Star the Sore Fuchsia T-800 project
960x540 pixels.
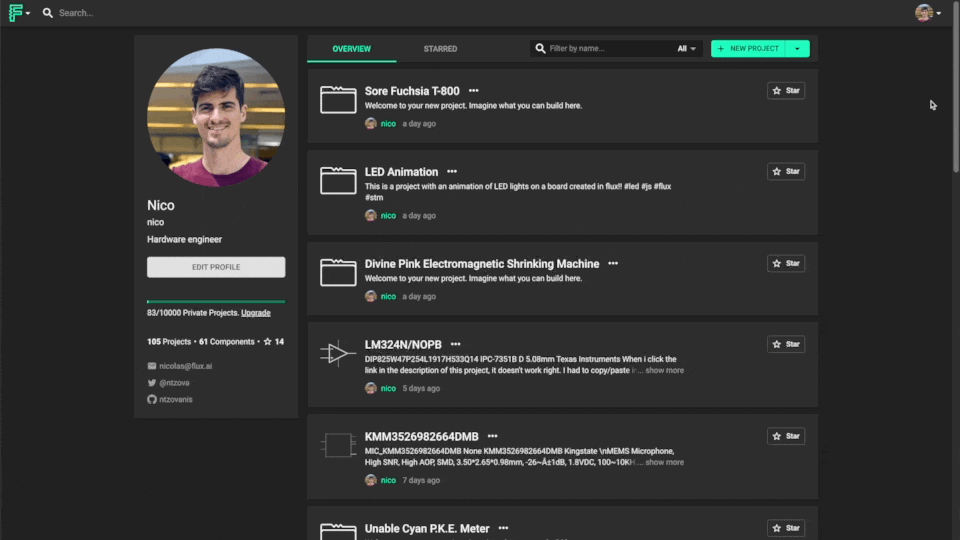(x=785, y=90)
